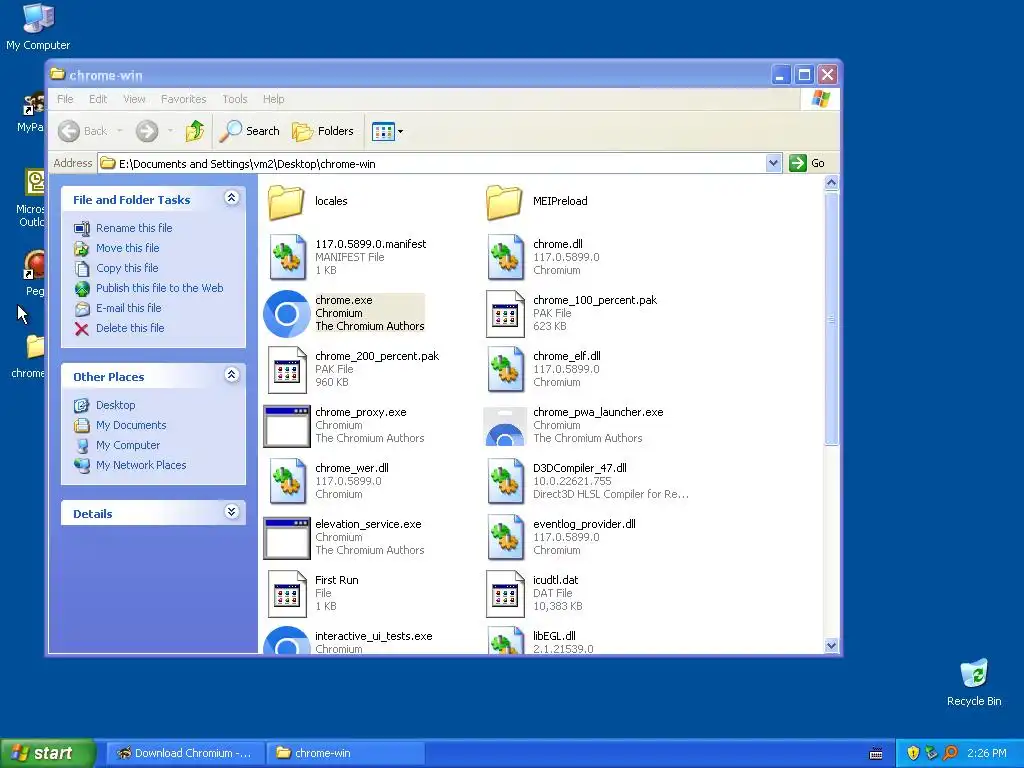Open the Favorites menu

tap(184, 99)
